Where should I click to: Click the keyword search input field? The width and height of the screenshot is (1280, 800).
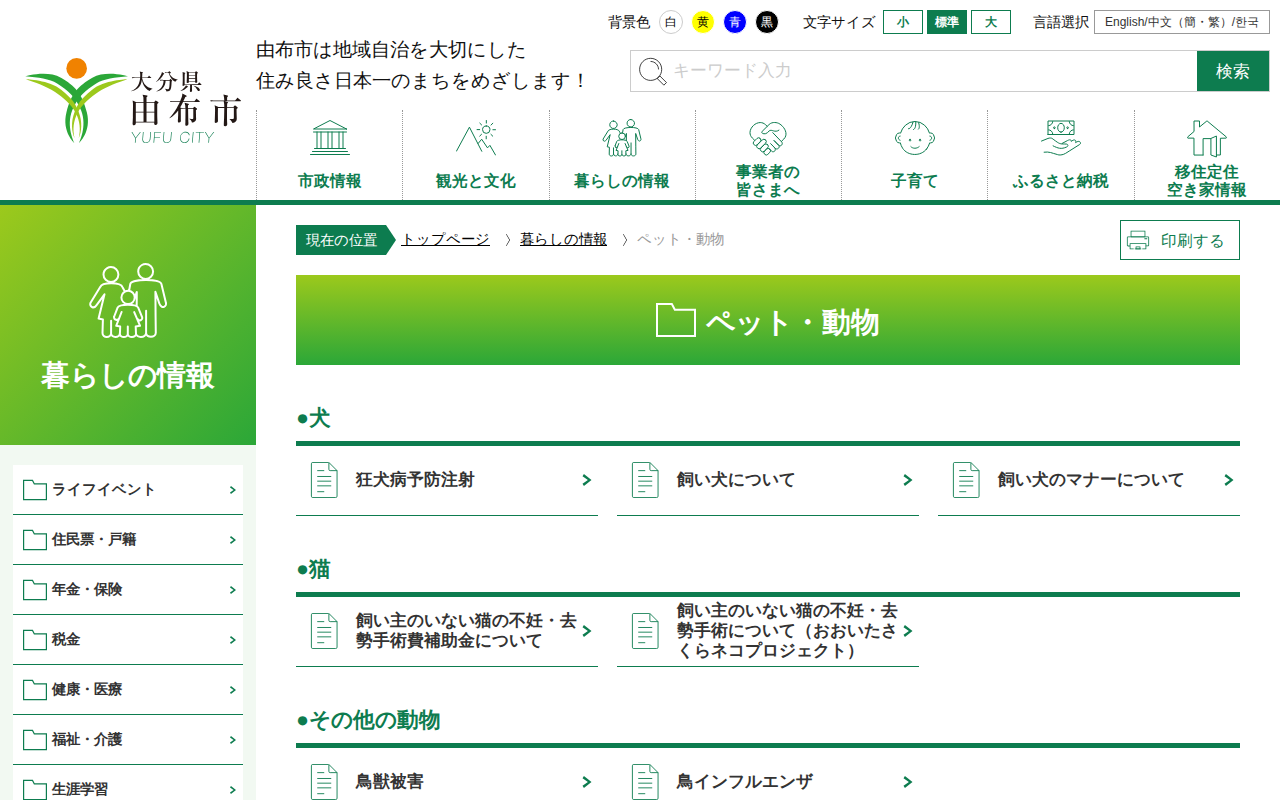913,71
